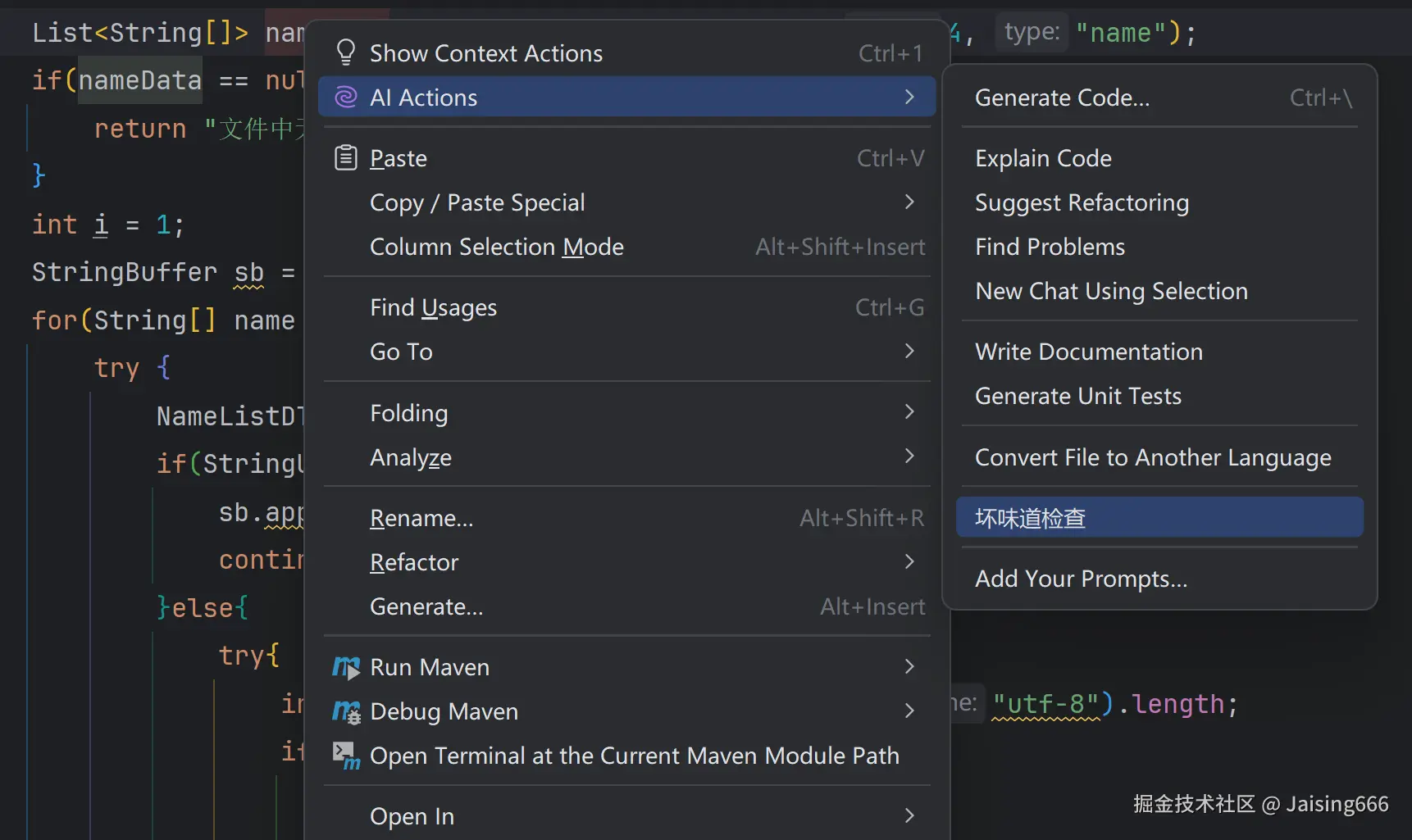Choose Find Usages from the context menu
The width and height of the screenshot is (1412, 840).
(433, 307)
